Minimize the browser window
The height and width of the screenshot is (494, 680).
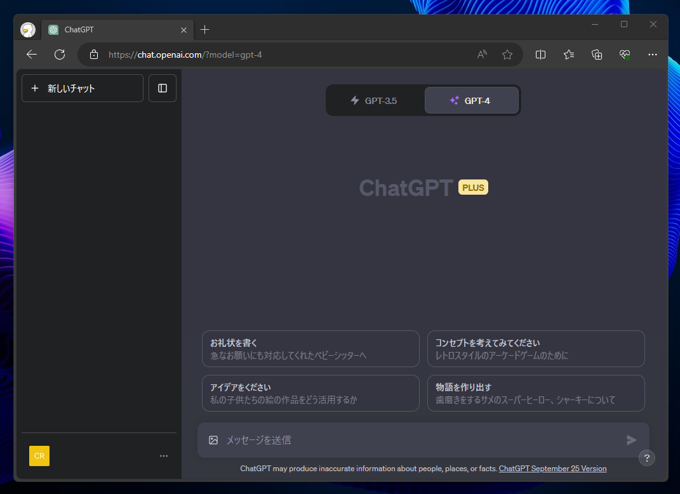tap(595, 24)
